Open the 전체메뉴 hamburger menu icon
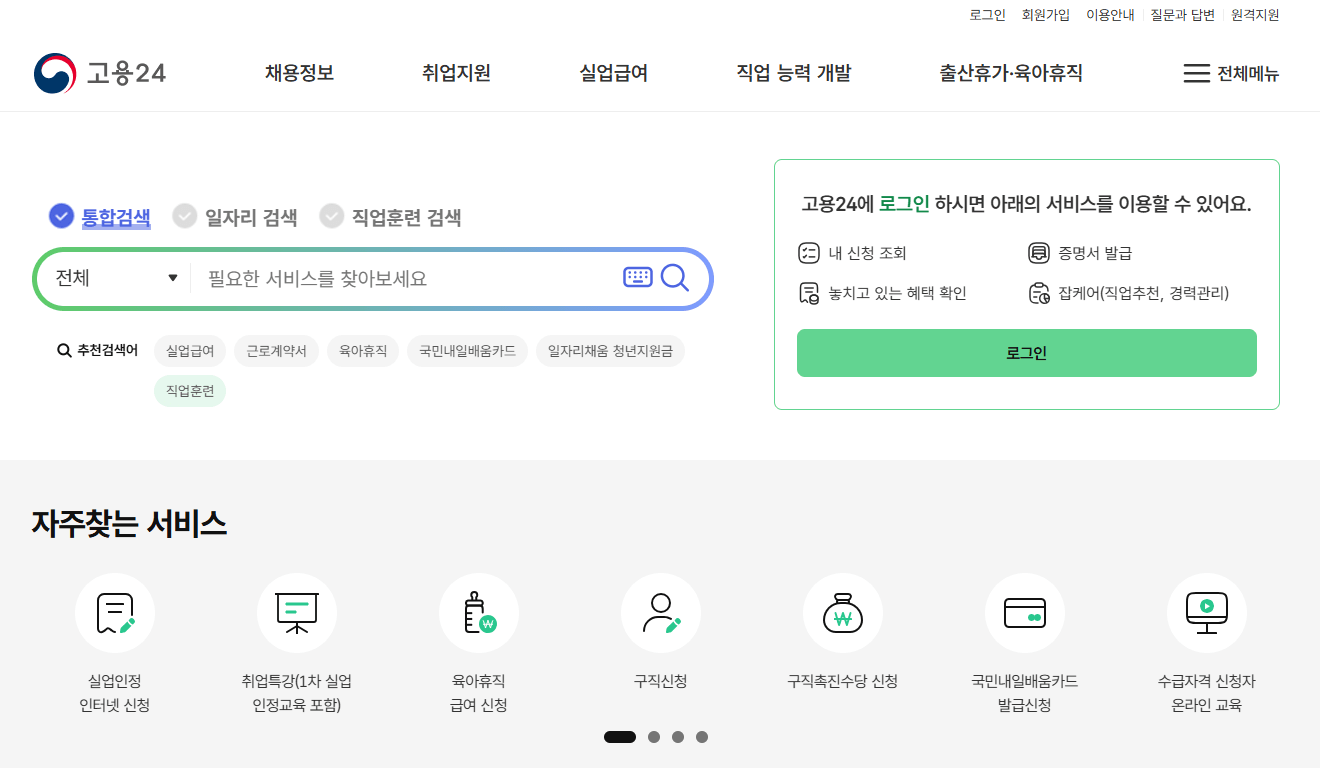Screen dimensions: 1320x769 click(1196, 73)
